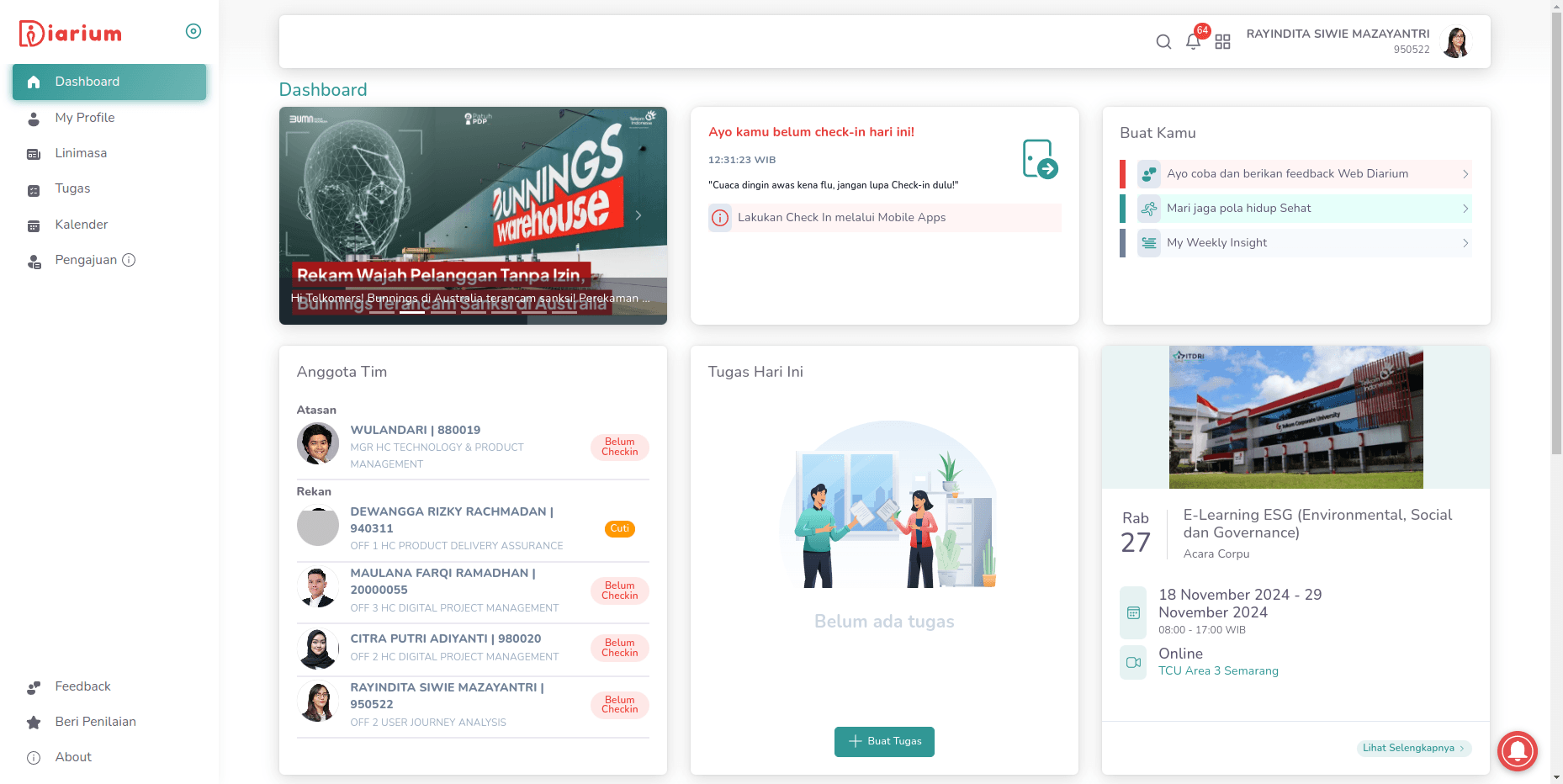
Task: Open the Bunnings warehouse news banner
Action: pyautogui.click(x=473, y=215)
